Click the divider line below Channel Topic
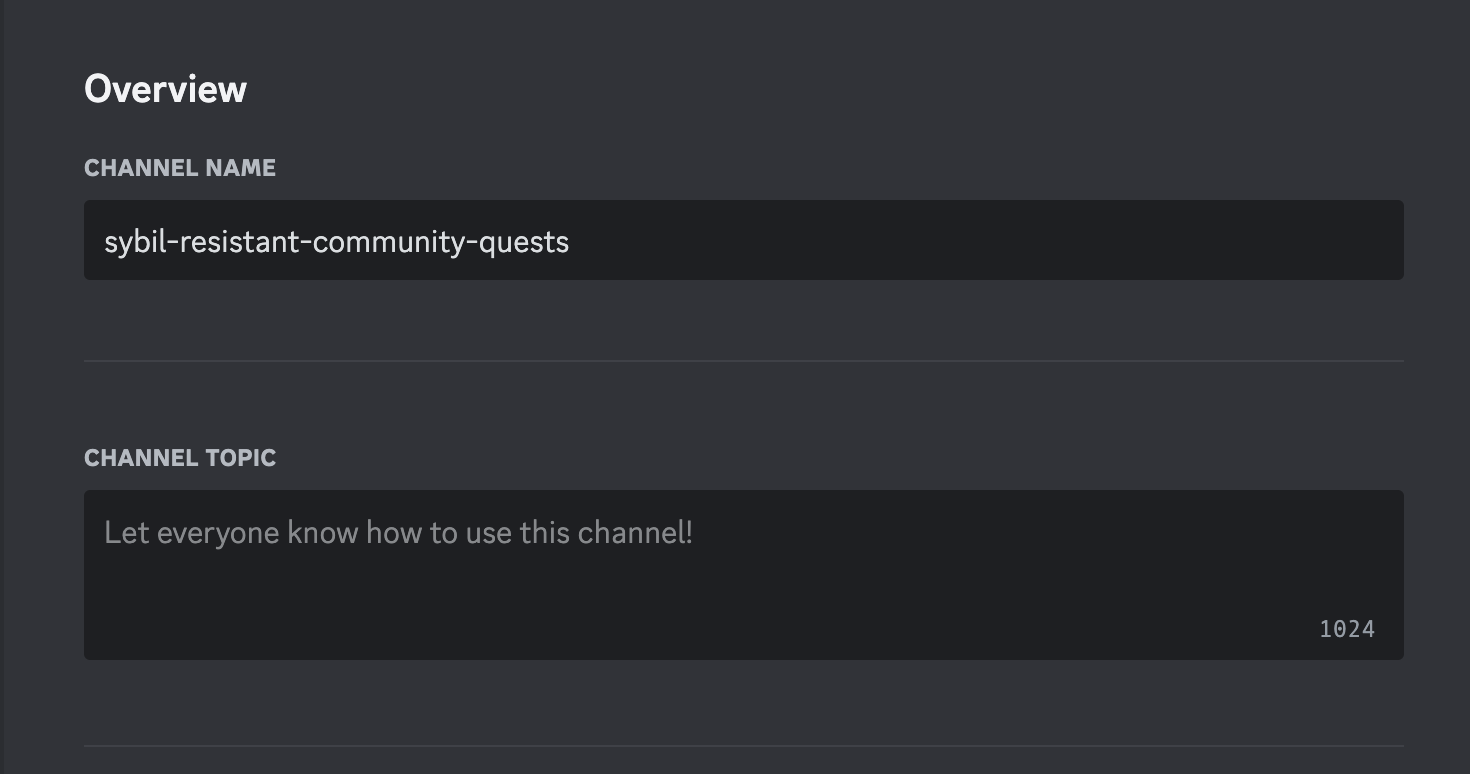Viewport: 1470px width, 774px height. click(x=743, y=745)
